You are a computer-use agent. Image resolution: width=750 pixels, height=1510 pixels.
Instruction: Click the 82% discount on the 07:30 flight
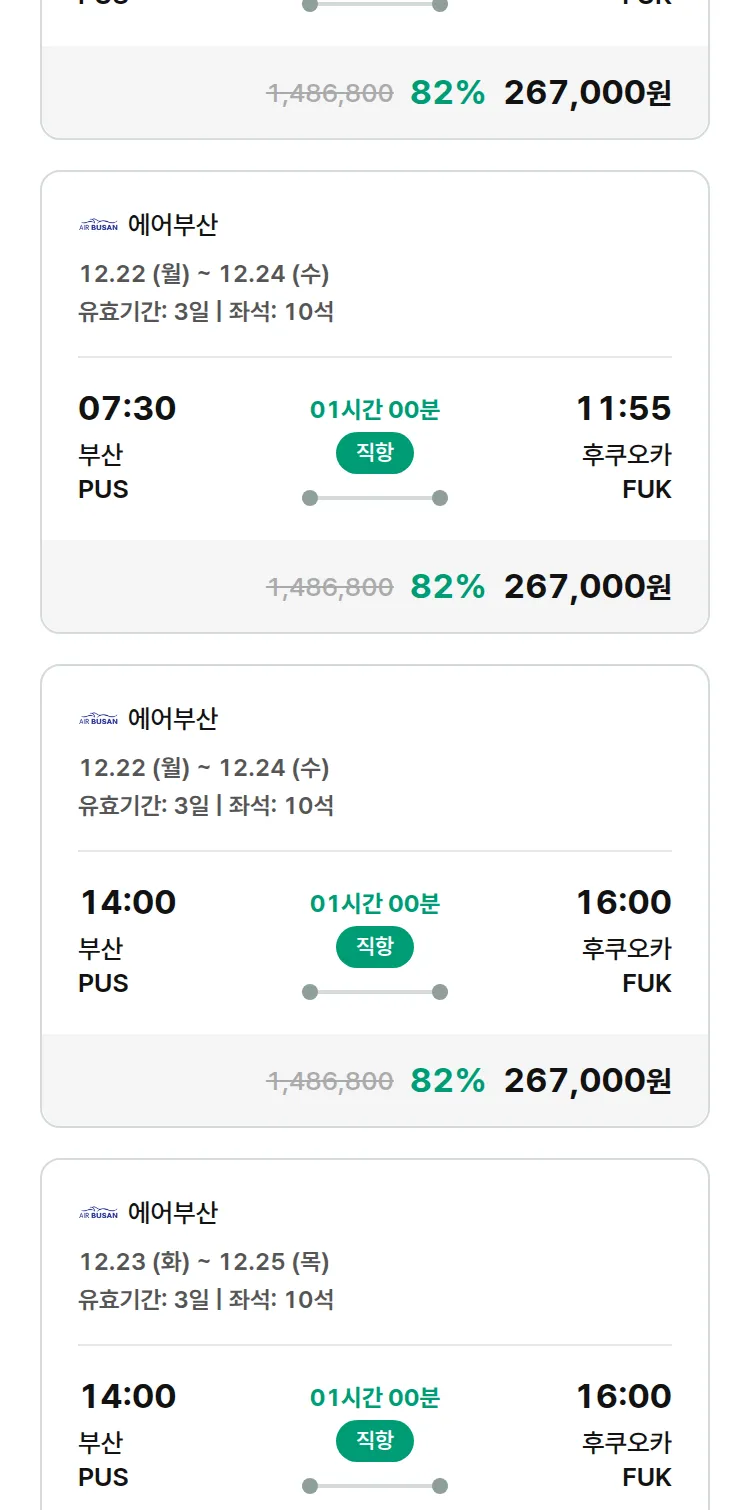447,587
